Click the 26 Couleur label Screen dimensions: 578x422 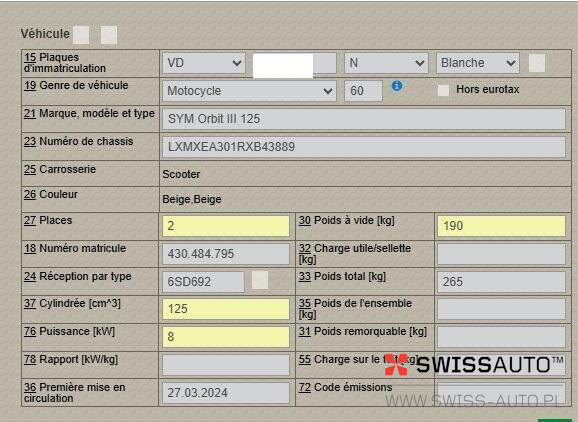51,194
